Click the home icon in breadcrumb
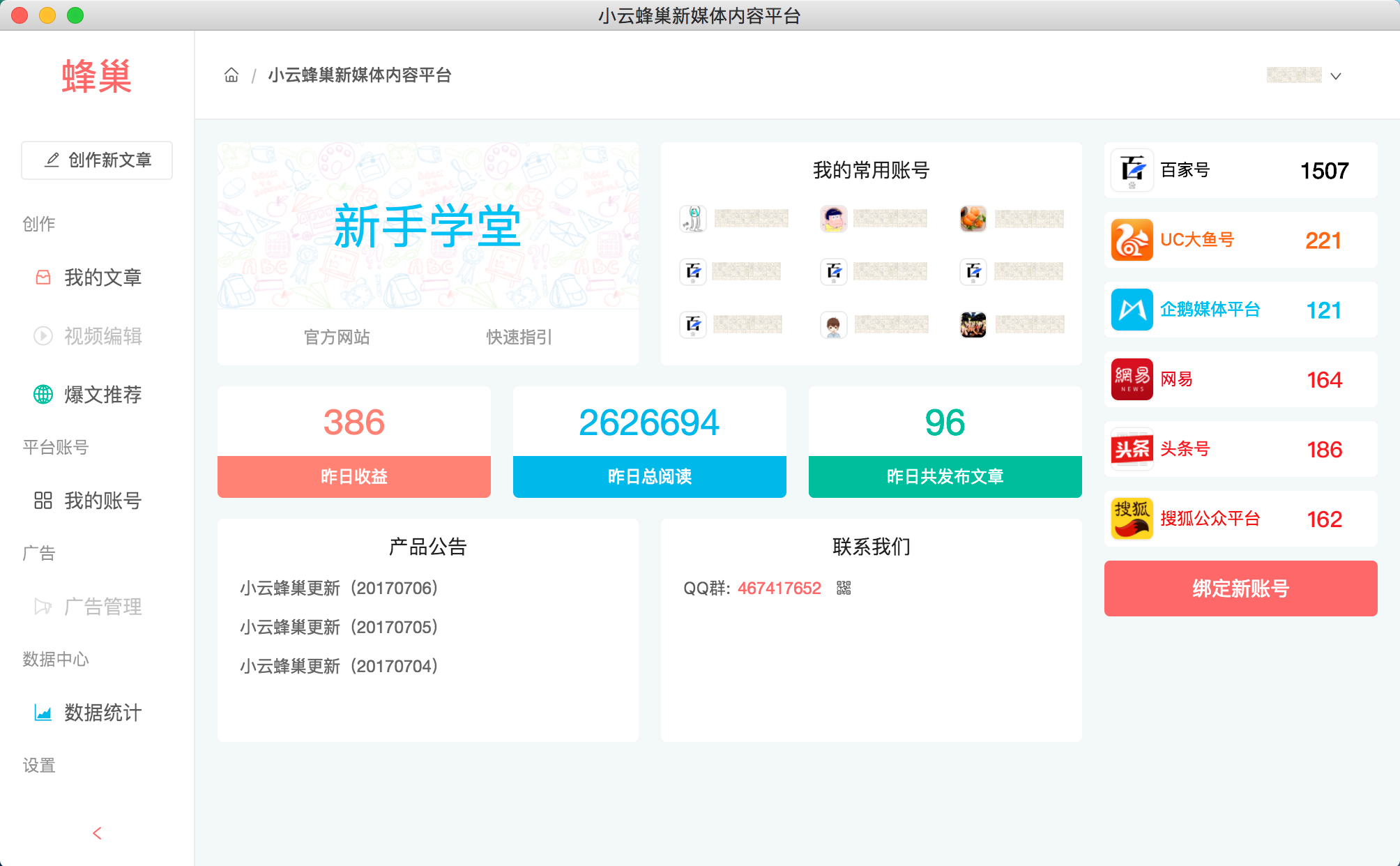 tap(231, 75)
